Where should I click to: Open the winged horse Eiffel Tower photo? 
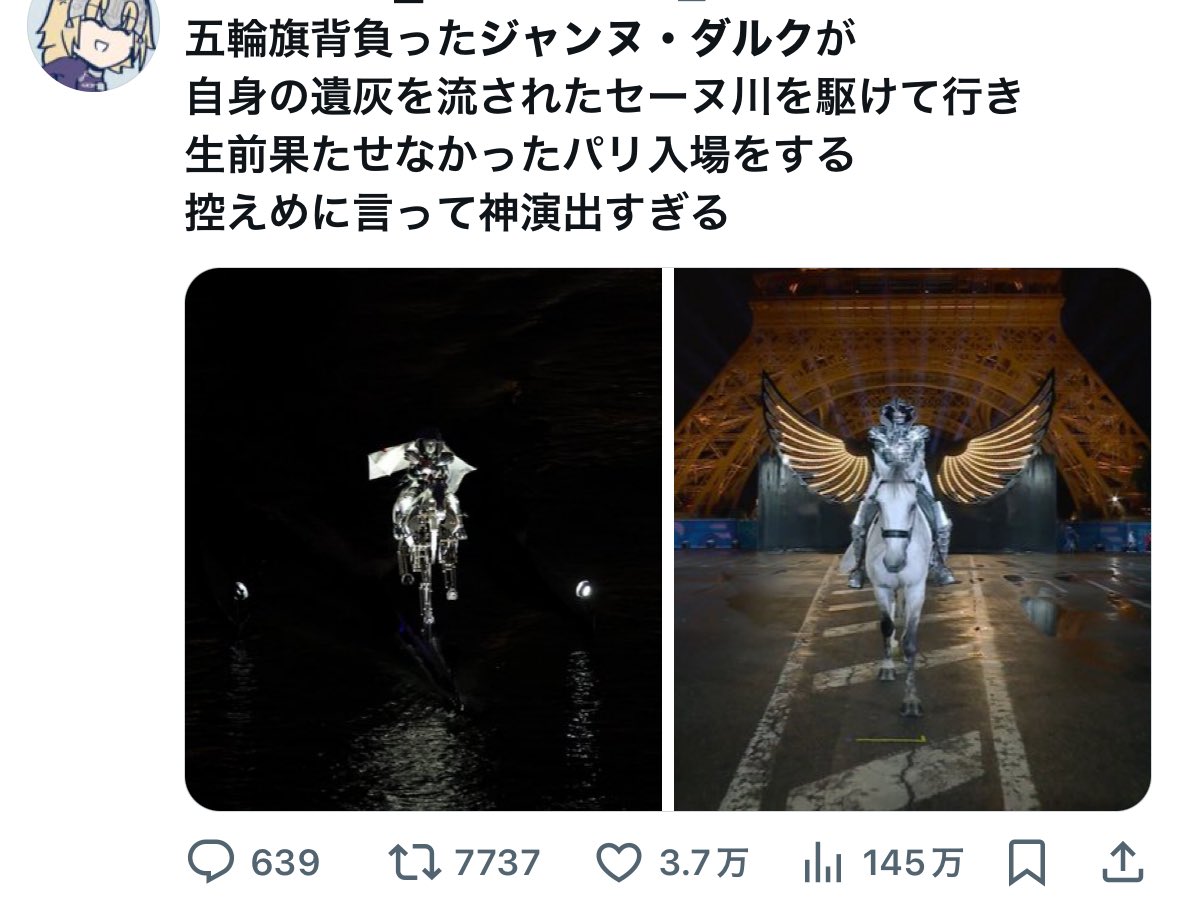coord(912,539)
